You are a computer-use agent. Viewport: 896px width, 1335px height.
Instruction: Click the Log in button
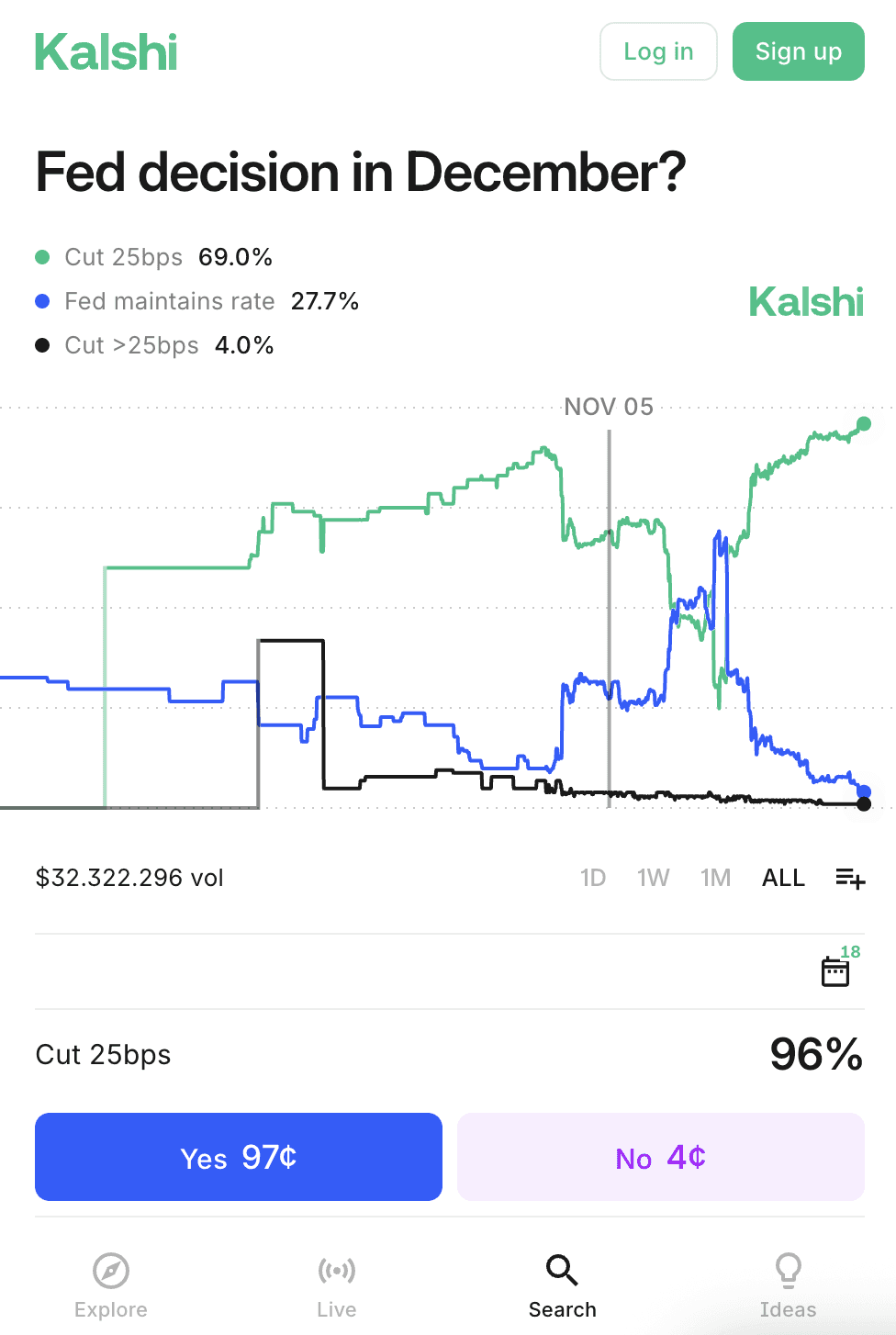point(657,51)
